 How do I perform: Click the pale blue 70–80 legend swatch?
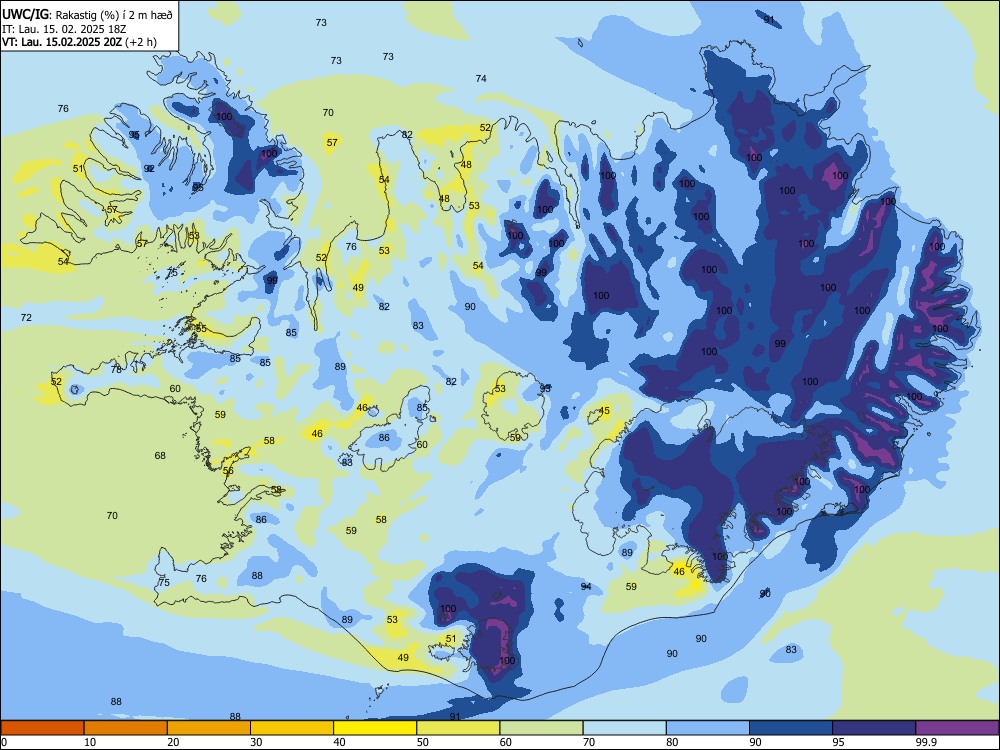click(x=624, y=728)
